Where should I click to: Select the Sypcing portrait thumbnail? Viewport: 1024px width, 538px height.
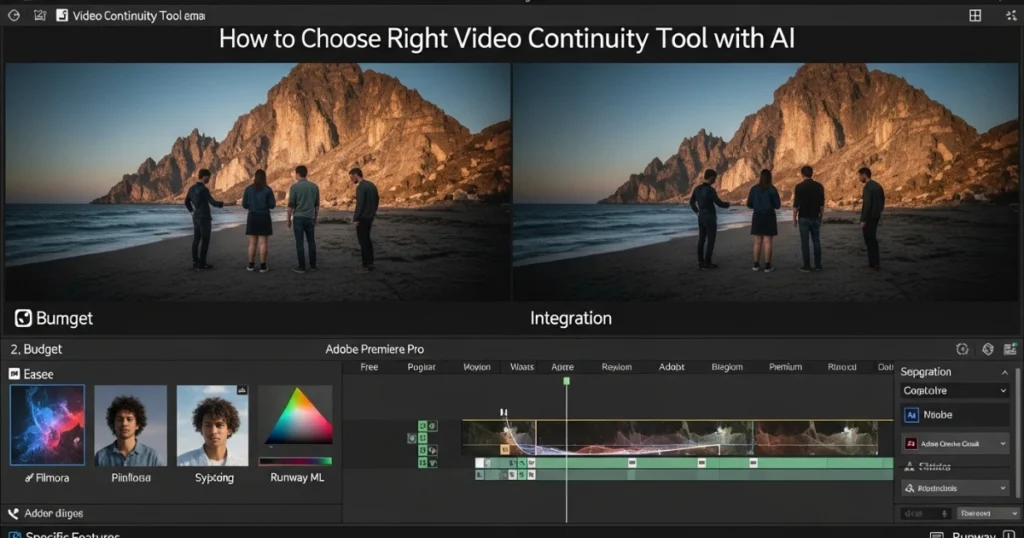pos(213,425)
